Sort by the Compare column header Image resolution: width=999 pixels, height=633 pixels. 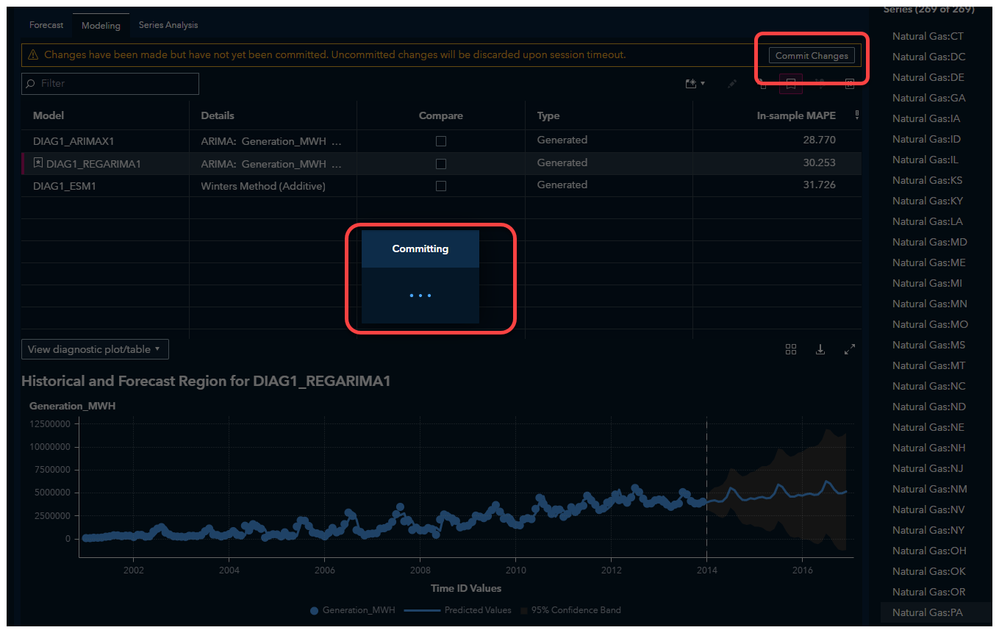coord(441,115)
